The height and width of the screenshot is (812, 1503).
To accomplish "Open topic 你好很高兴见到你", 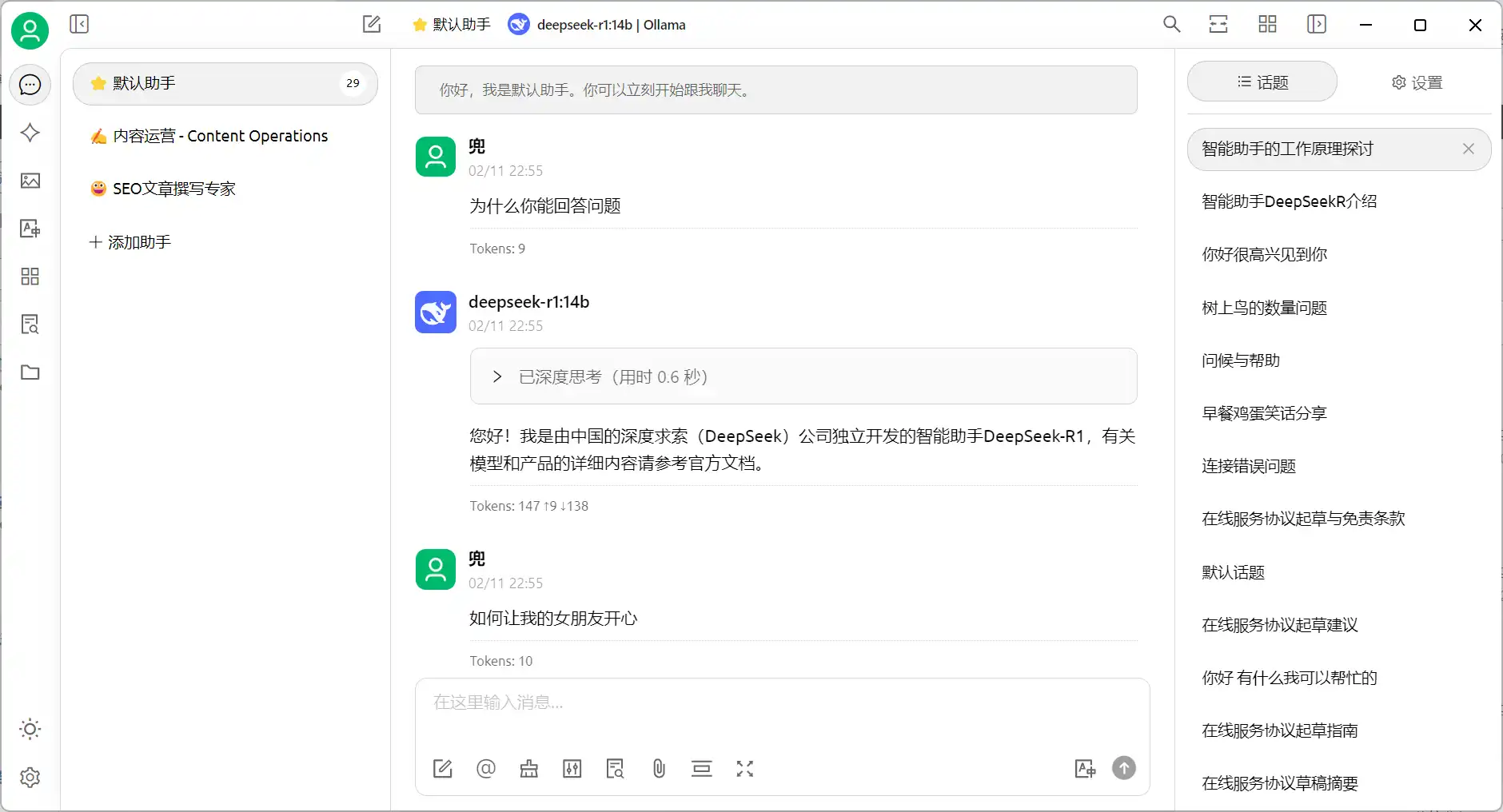I will (x=1339, y=254).
